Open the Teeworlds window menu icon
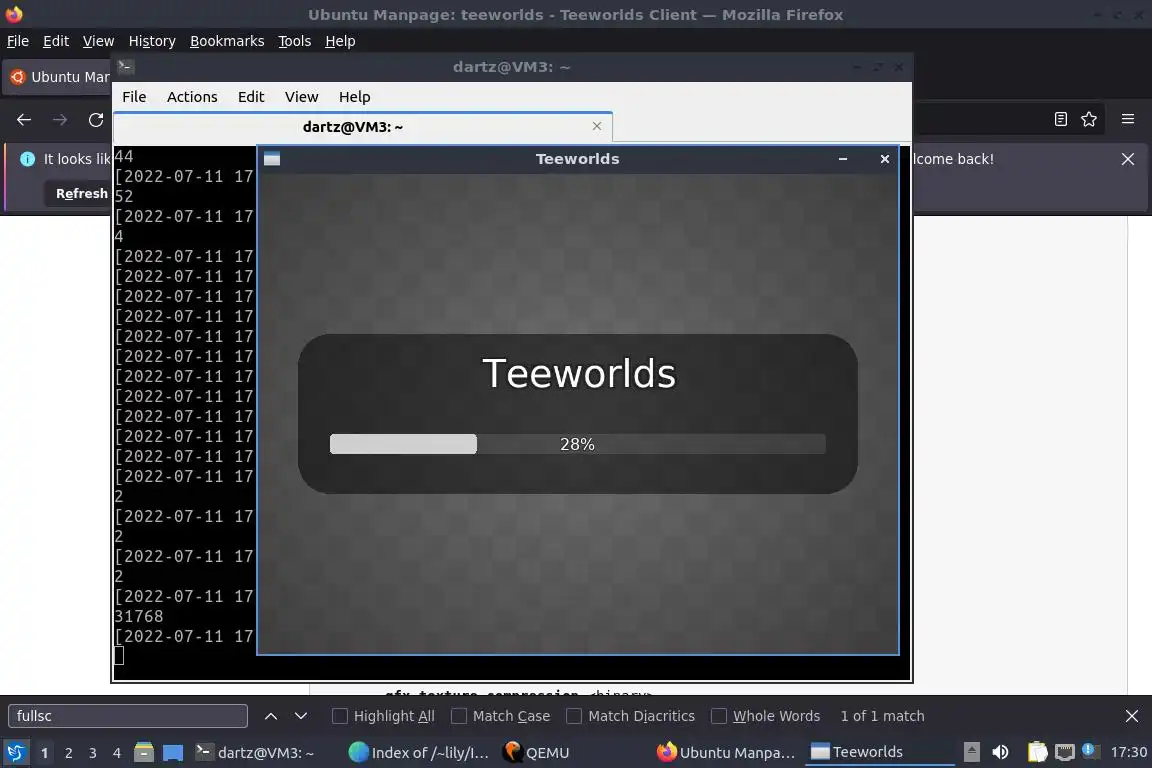 (272, 159)
